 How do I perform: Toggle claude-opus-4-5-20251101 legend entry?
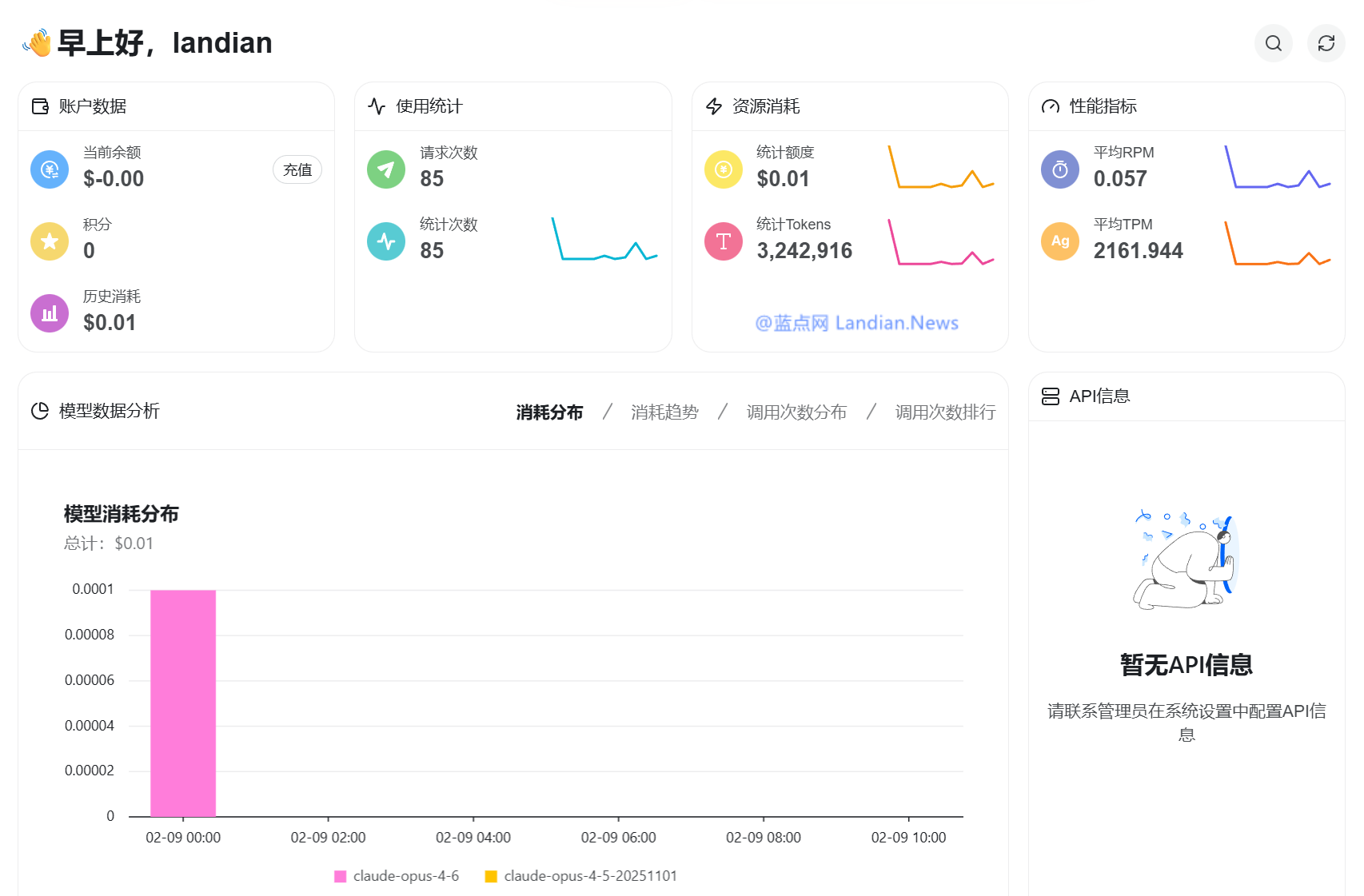click(581, 876)
